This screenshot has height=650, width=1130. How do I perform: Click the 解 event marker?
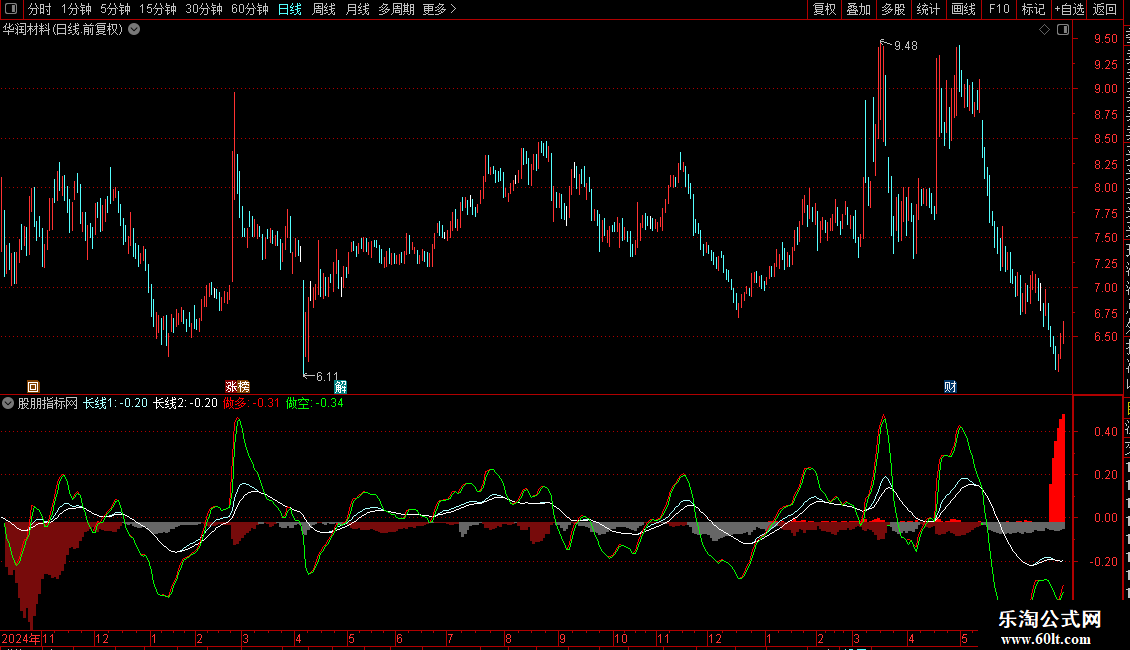click(340, 387)
